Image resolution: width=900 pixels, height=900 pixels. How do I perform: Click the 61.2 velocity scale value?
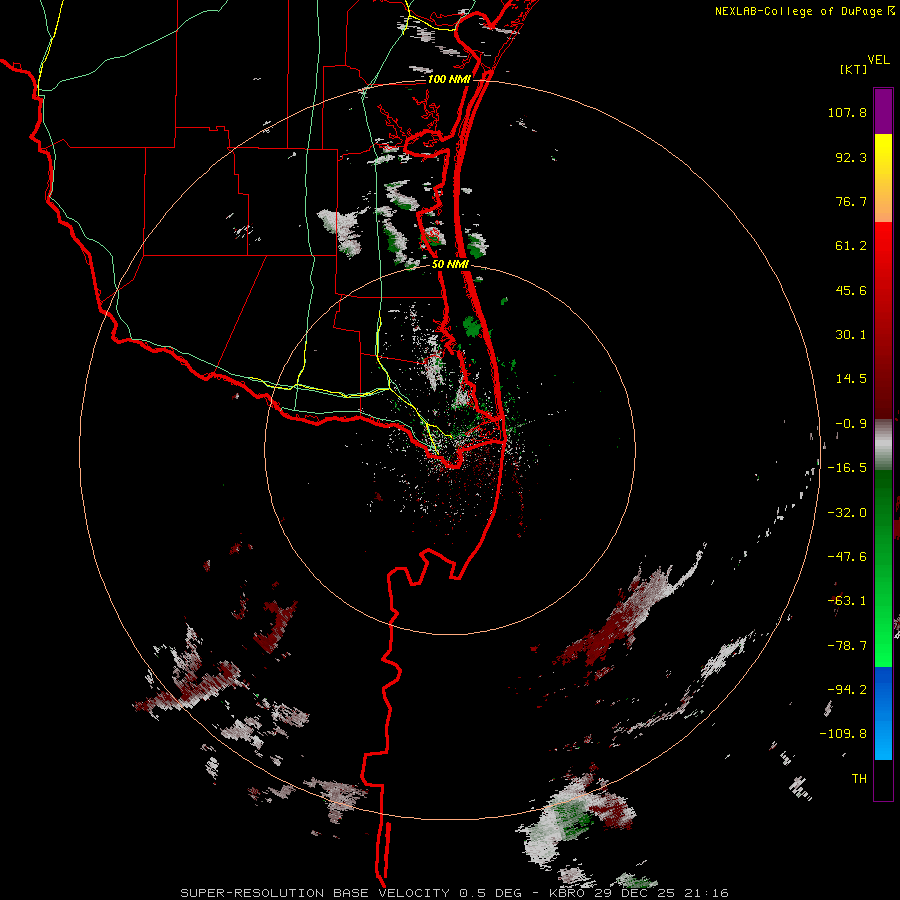[851, 246]
